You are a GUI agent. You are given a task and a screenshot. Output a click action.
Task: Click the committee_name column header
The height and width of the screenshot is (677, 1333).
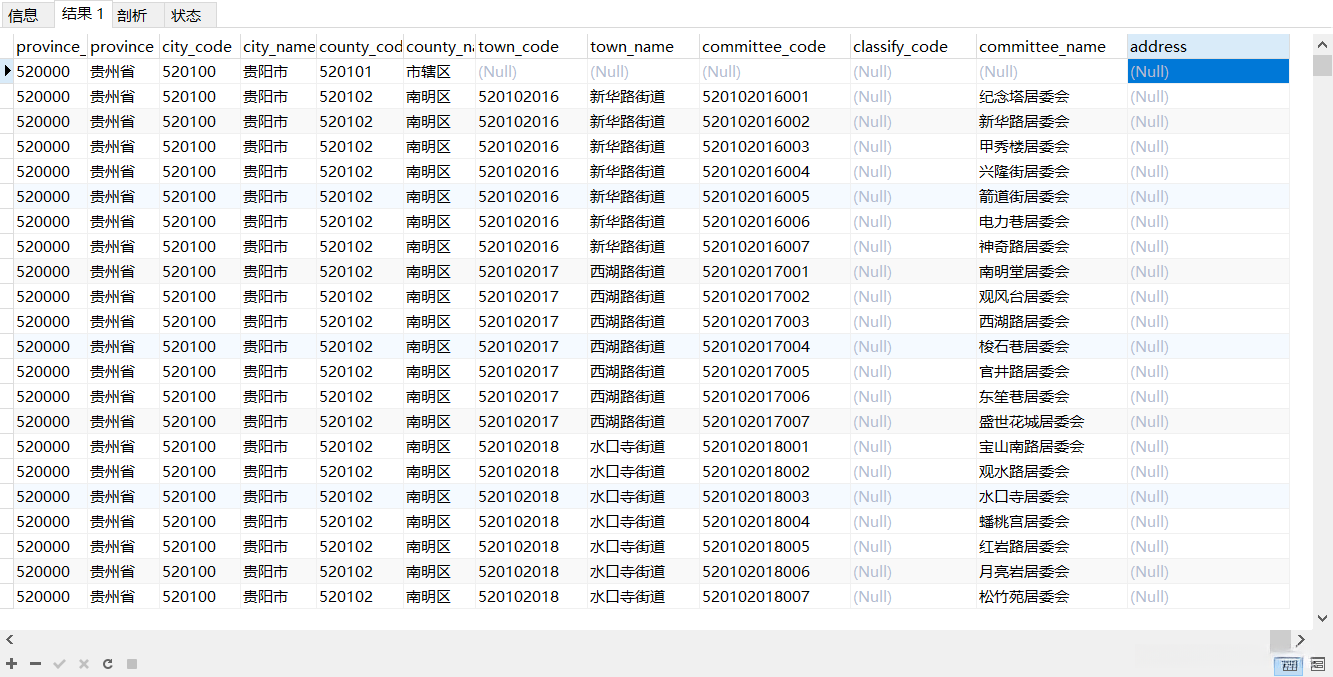click(x=1051, y=46)
